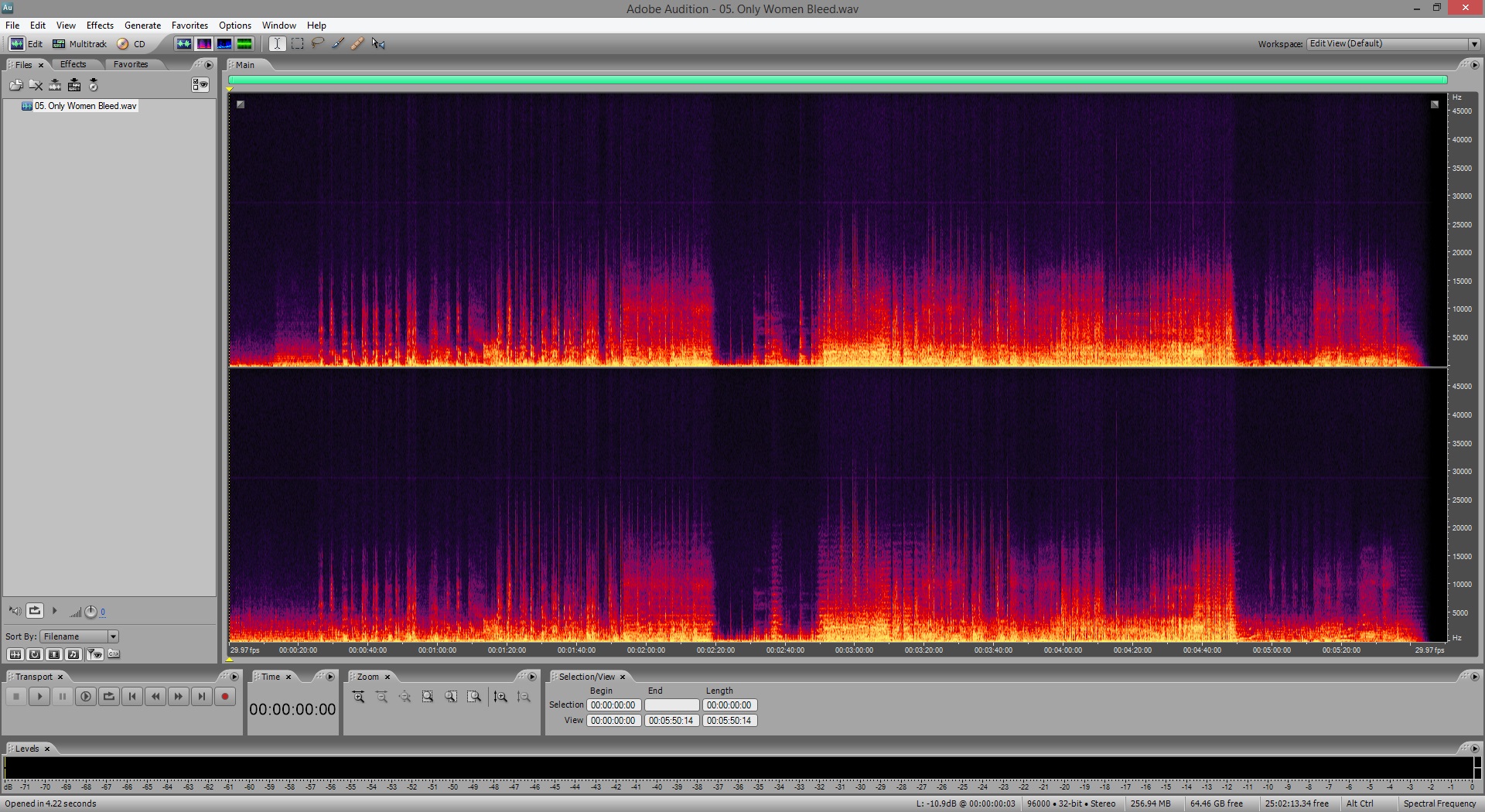Screen dimensions: 1485x812
Task: Switch to CD view
Action: click(131, 44)
